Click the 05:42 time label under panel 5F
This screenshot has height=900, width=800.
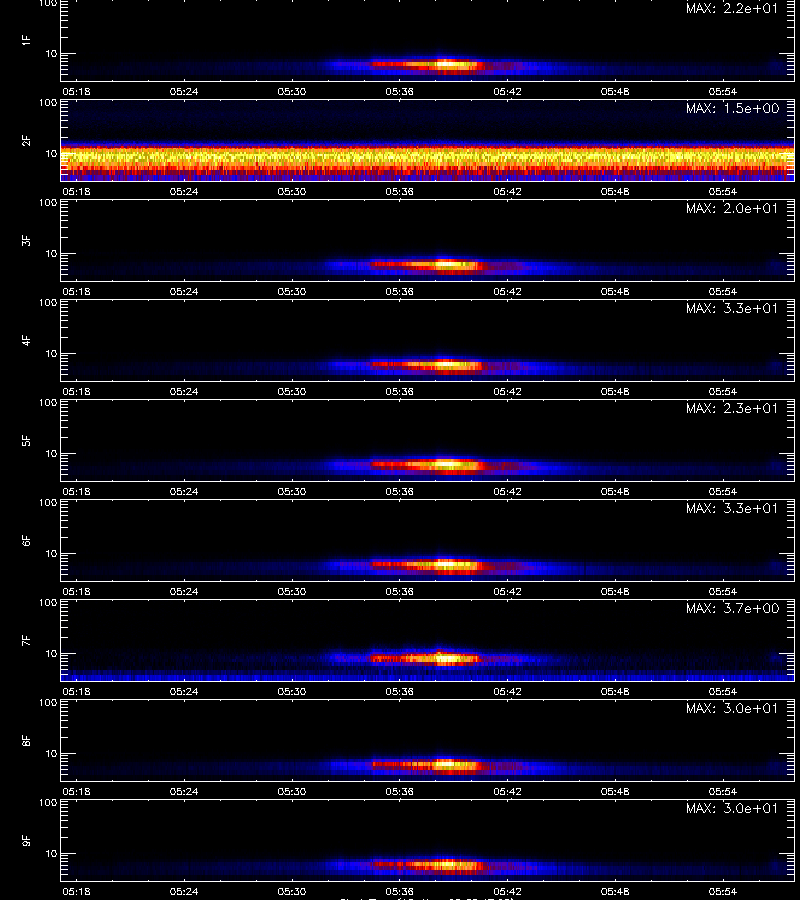(507, 491)
